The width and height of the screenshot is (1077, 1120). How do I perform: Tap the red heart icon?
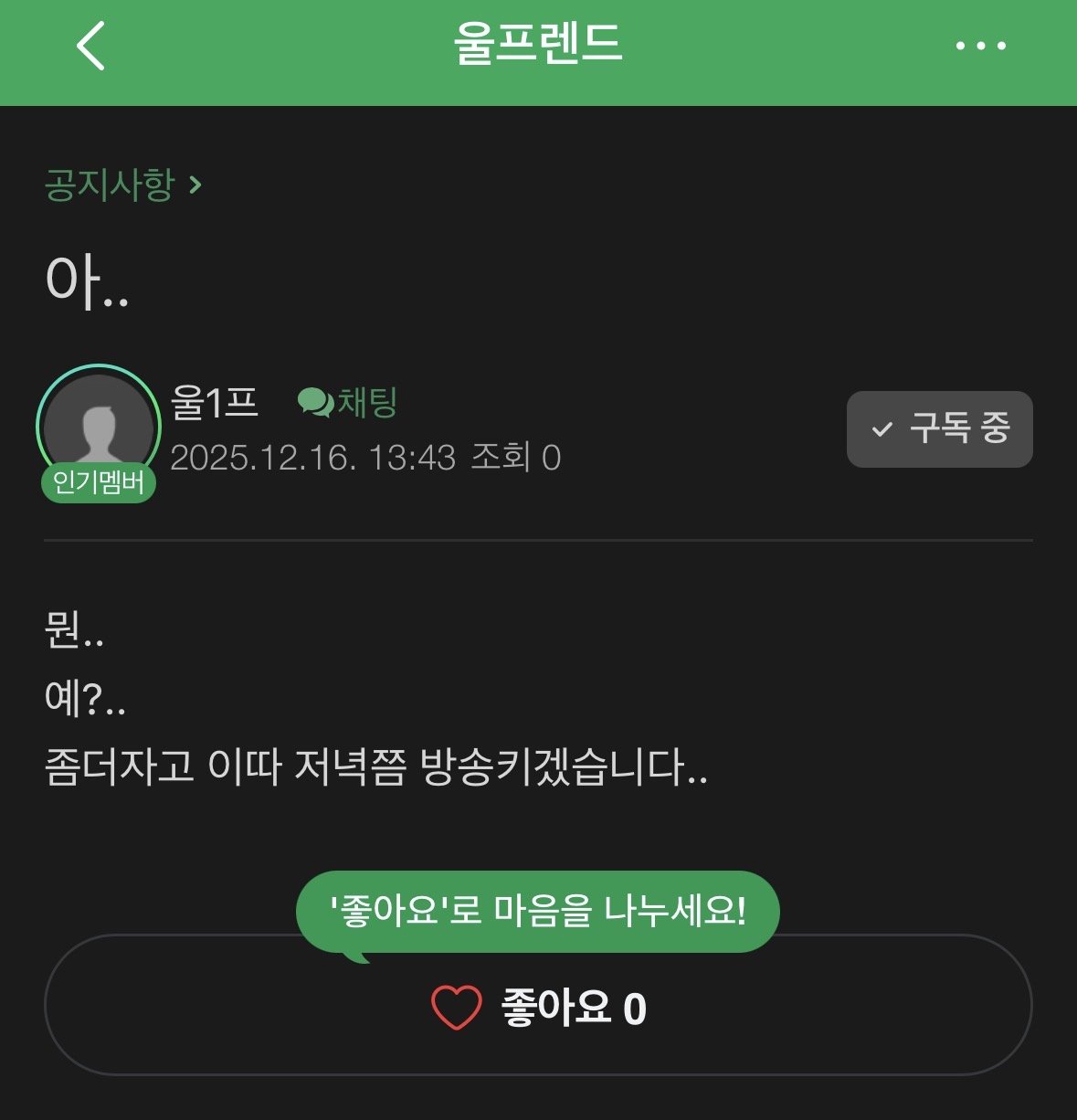pos(456,1009)
